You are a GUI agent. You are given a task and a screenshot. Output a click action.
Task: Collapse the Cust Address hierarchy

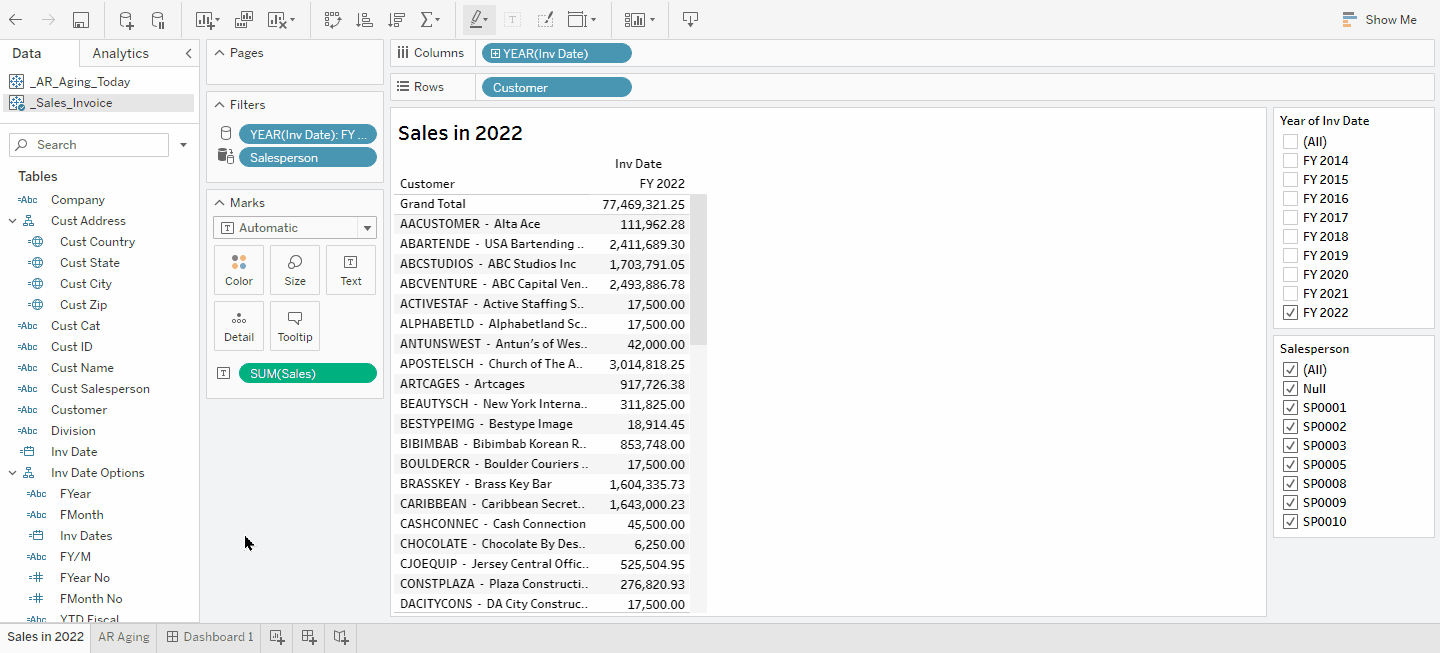[13, 221]
